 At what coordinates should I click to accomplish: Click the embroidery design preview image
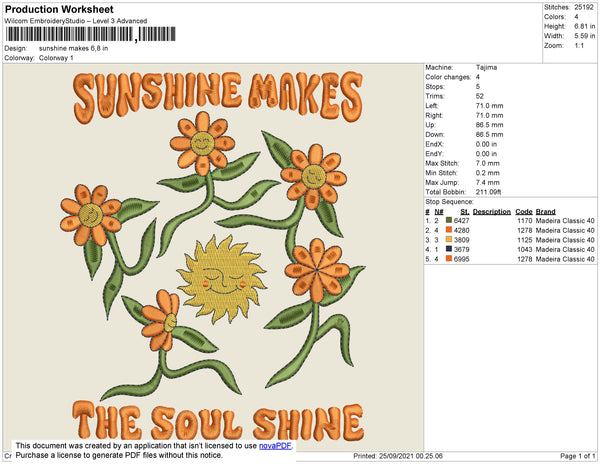214,257
